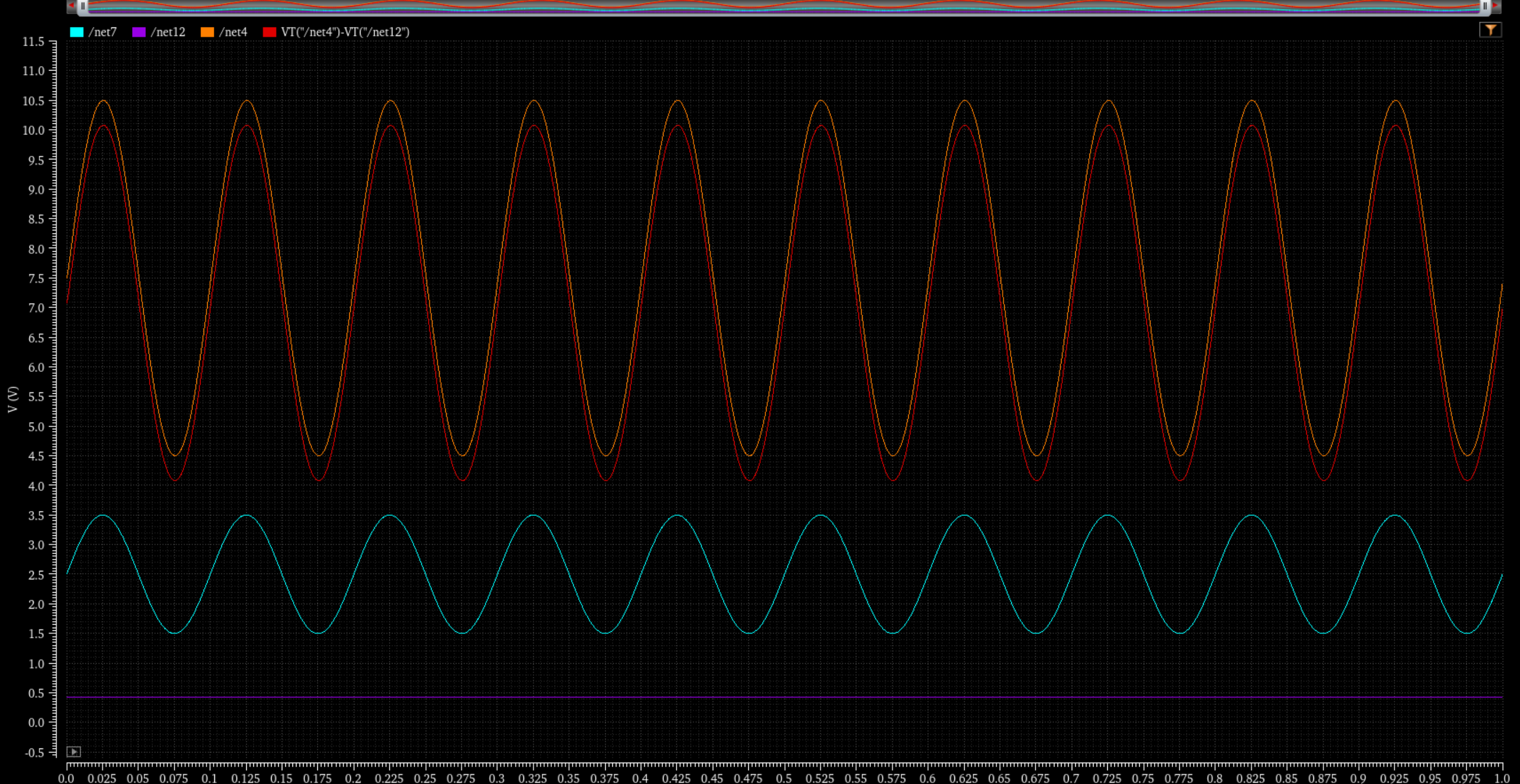1520x784 pixels.
Task: Click the red VT difference legend swatch
Action: (270, 32)
